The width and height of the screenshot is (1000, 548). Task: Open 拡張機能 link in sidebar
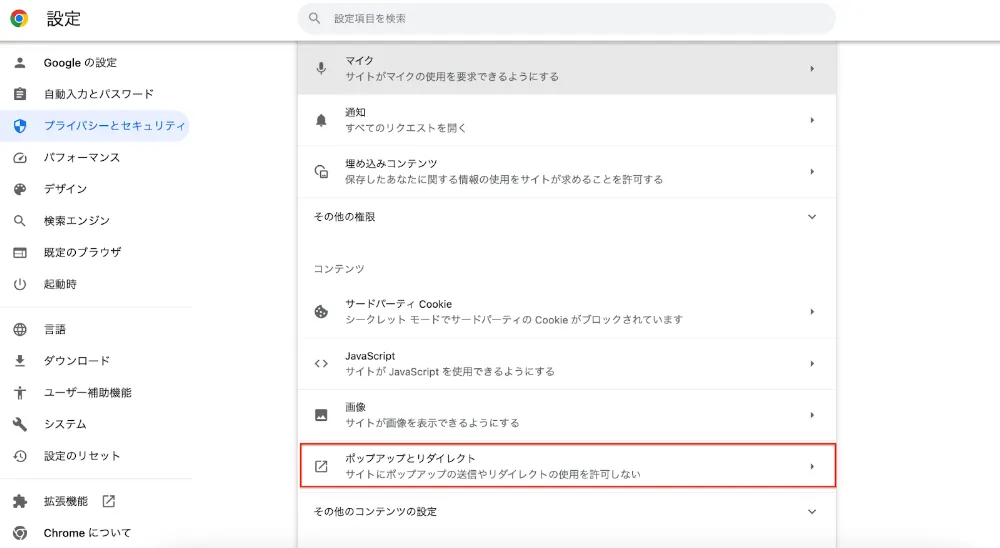[x=66, y=501]
